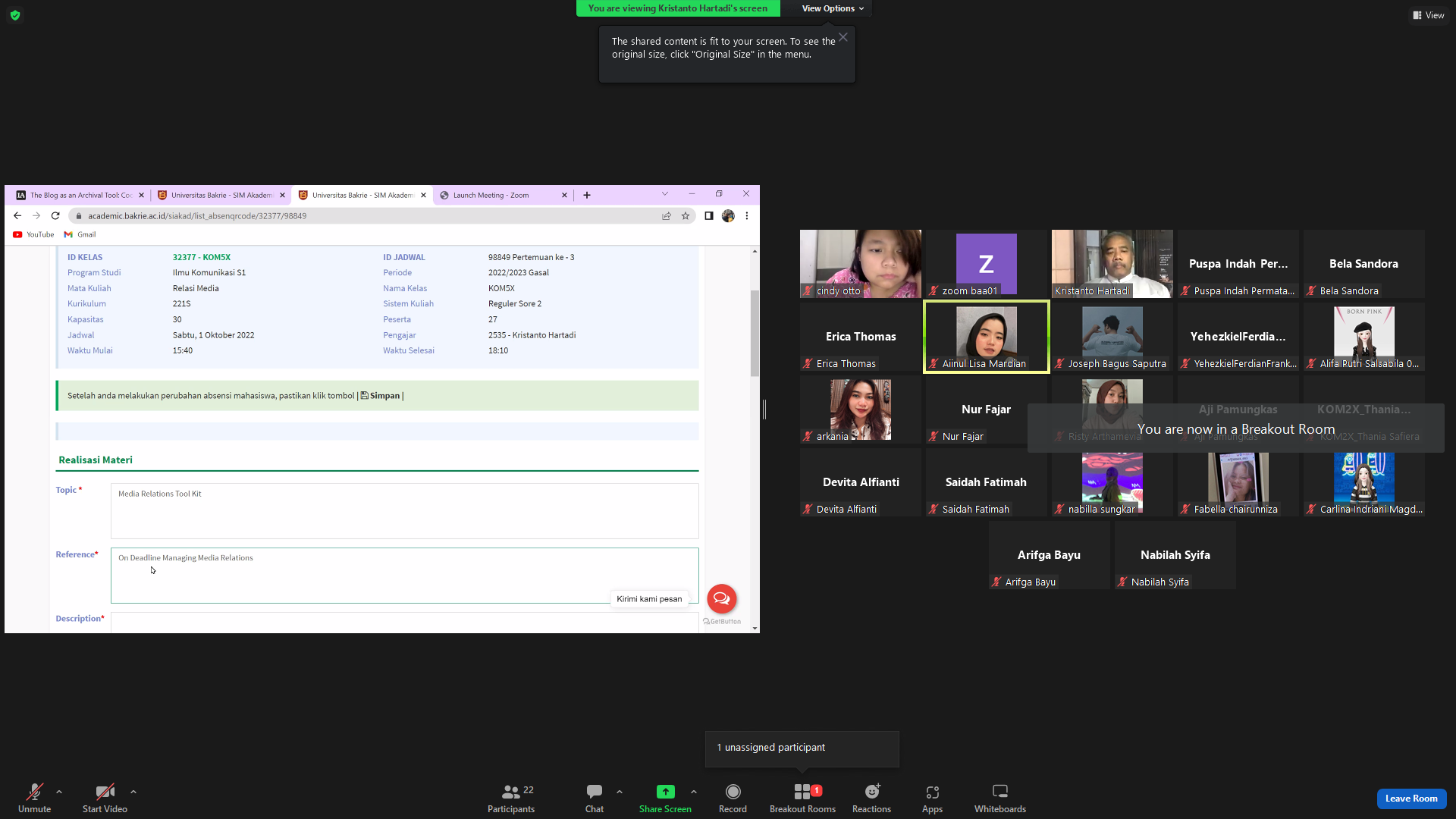Unmute the microphone in Zoom toolbar
Viewport: 1456px width, 819px height.
coord(34,798)
